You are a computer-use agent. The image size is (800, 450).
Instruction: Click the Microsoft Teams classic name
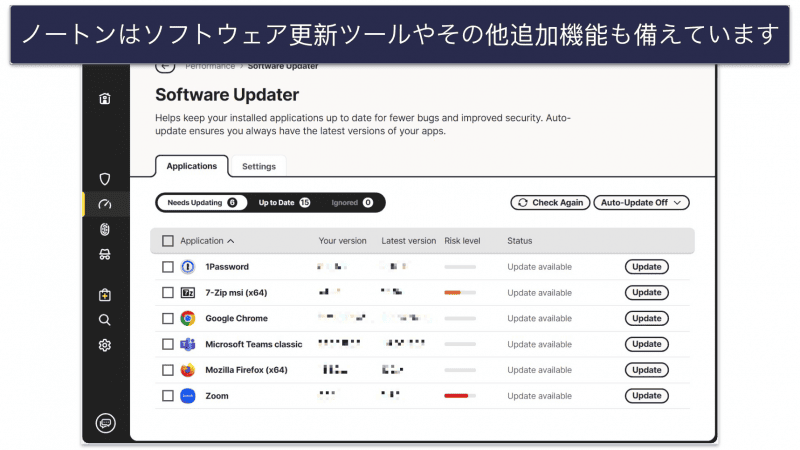[254, 344]
